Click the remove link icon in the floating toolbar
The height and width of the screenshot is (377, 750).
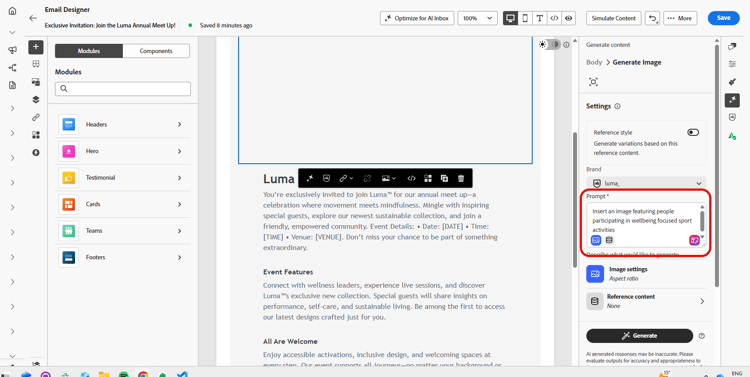367,178
